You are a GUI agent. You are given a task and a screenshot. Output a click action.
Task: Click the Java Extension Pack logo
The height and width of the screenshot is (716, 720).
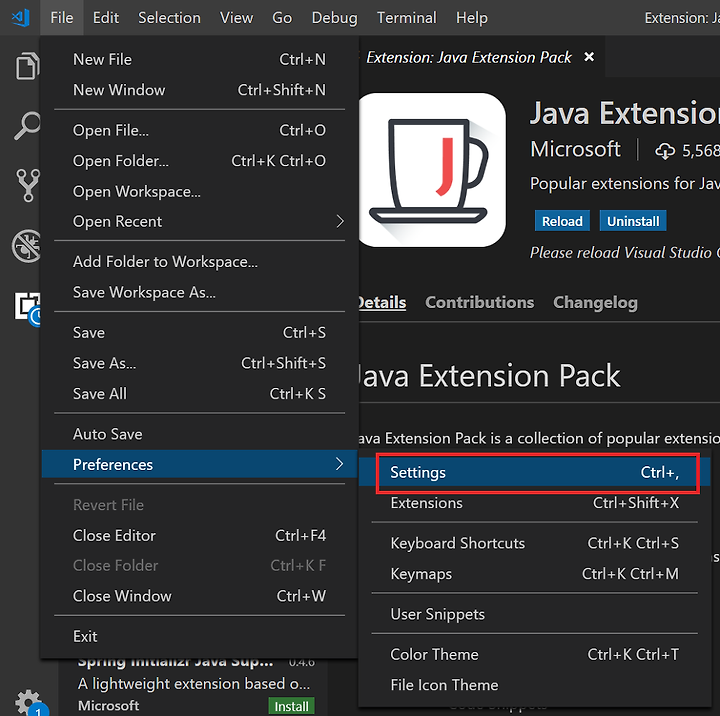coord(432,170)
